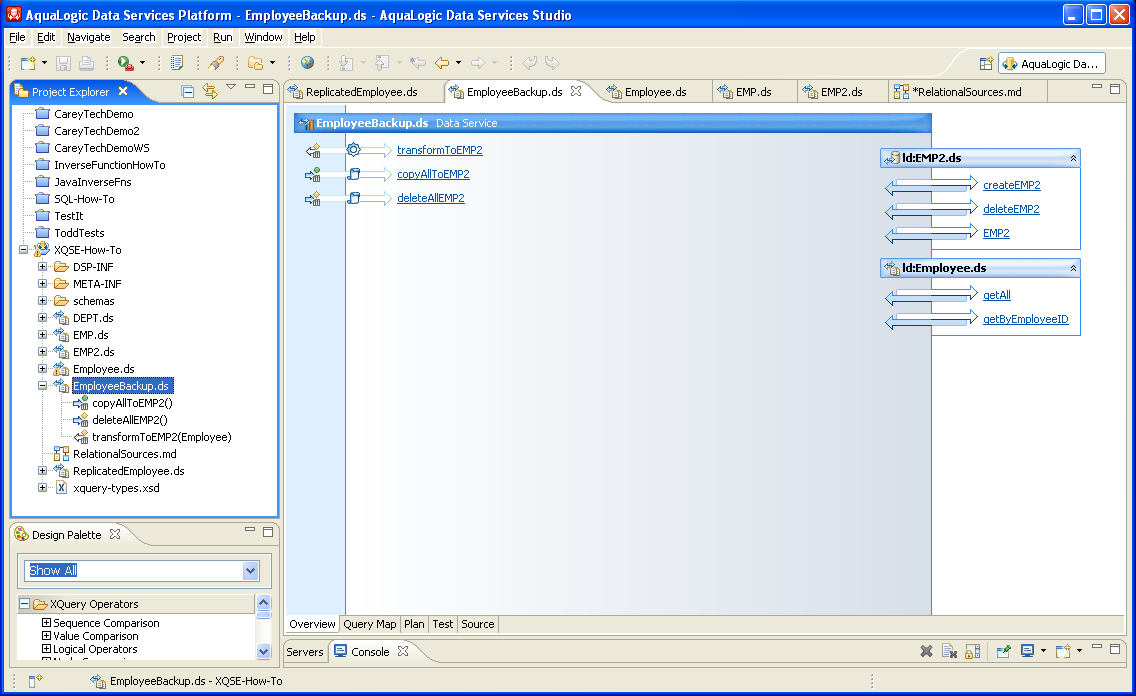Click the getAll link
The height and width of the screenshot is (696, 1136).
pyautogui.click(x=997, y=295)
